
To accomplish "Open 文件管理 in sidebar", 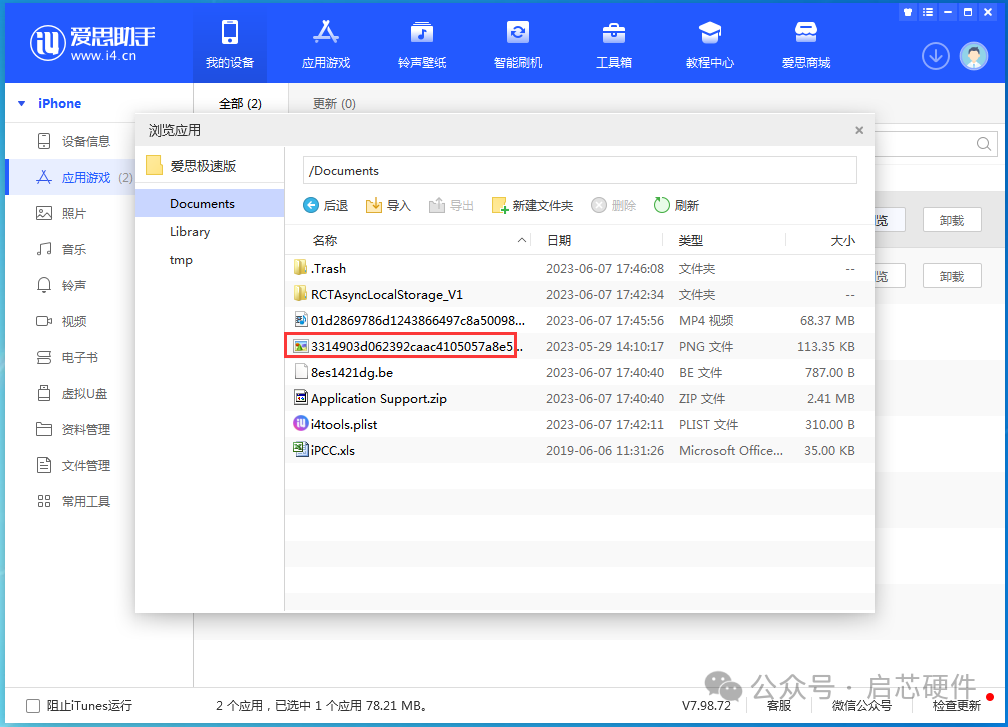I will (73, 465).
